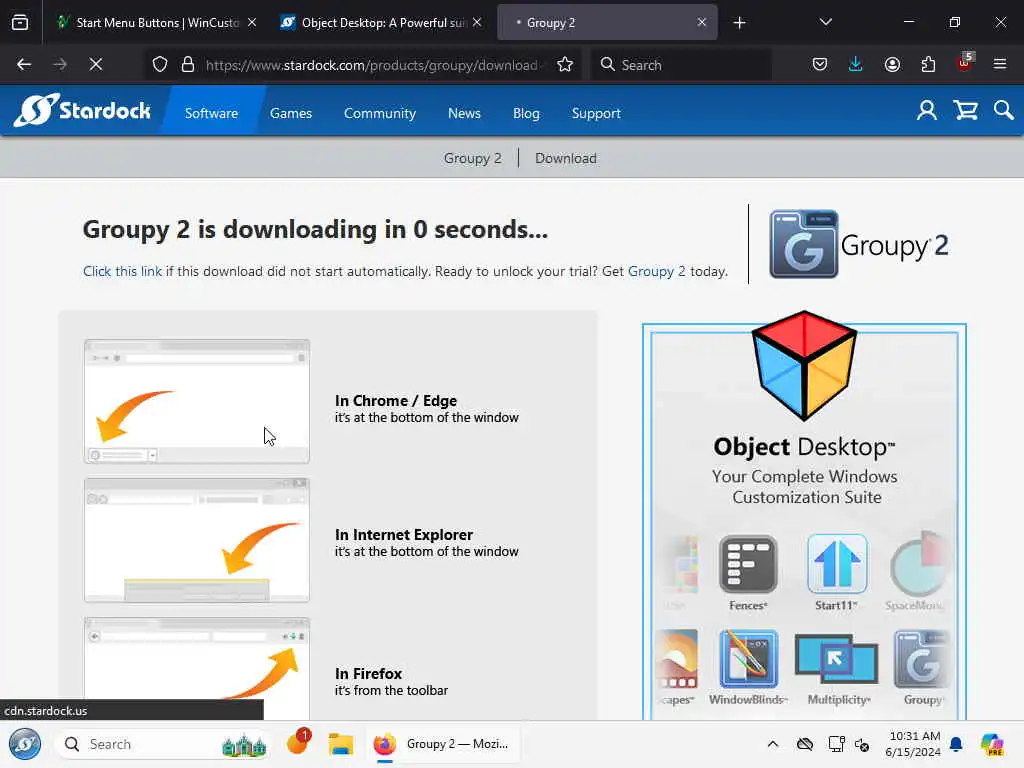Click the Firefox account icon

[892, 64]
